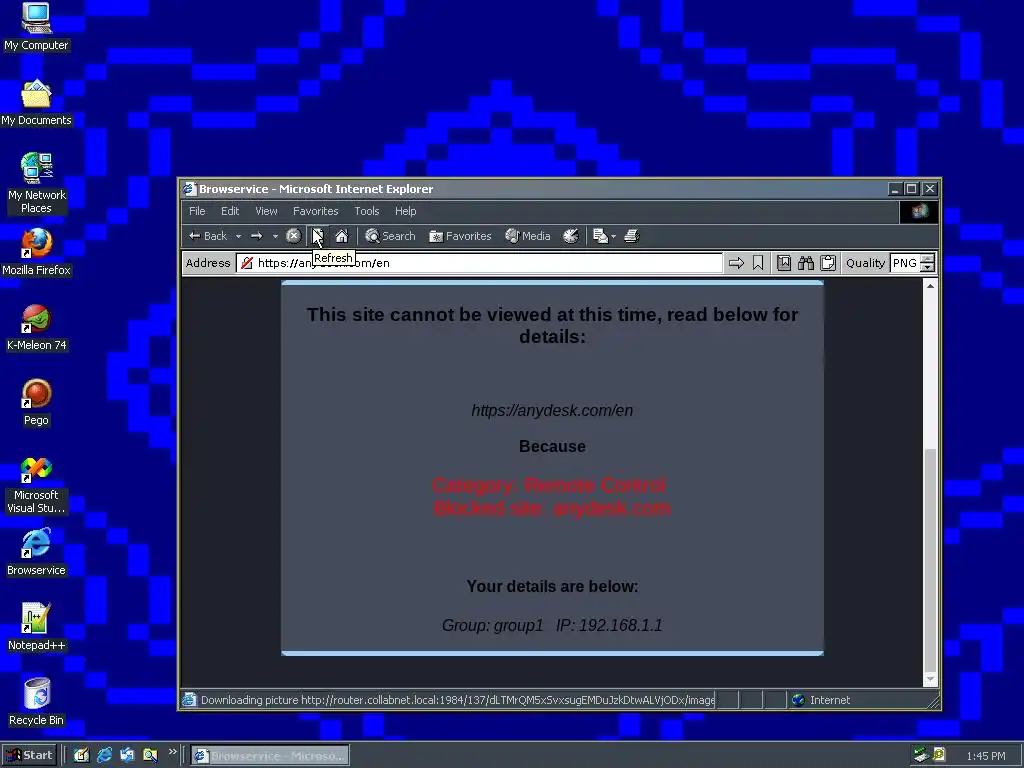Open the Tools menu
This screenshot has width=1024, height=768.
[366, 211]
